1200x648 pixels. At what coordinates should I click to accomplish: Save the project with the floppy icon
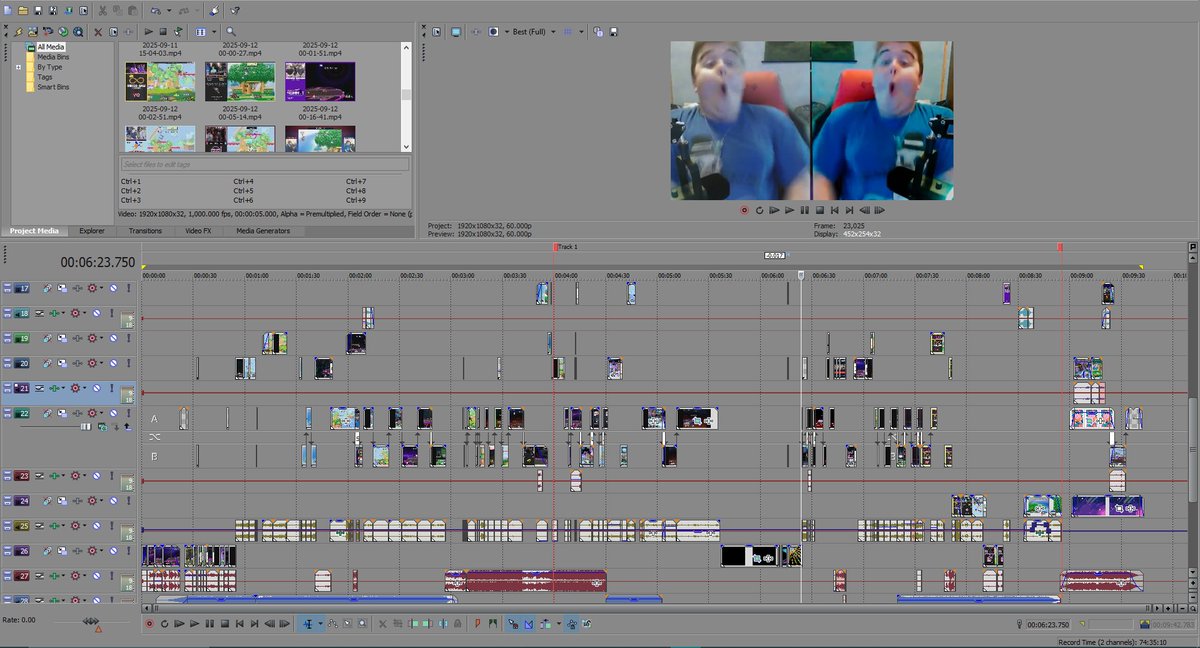[38, 10]
